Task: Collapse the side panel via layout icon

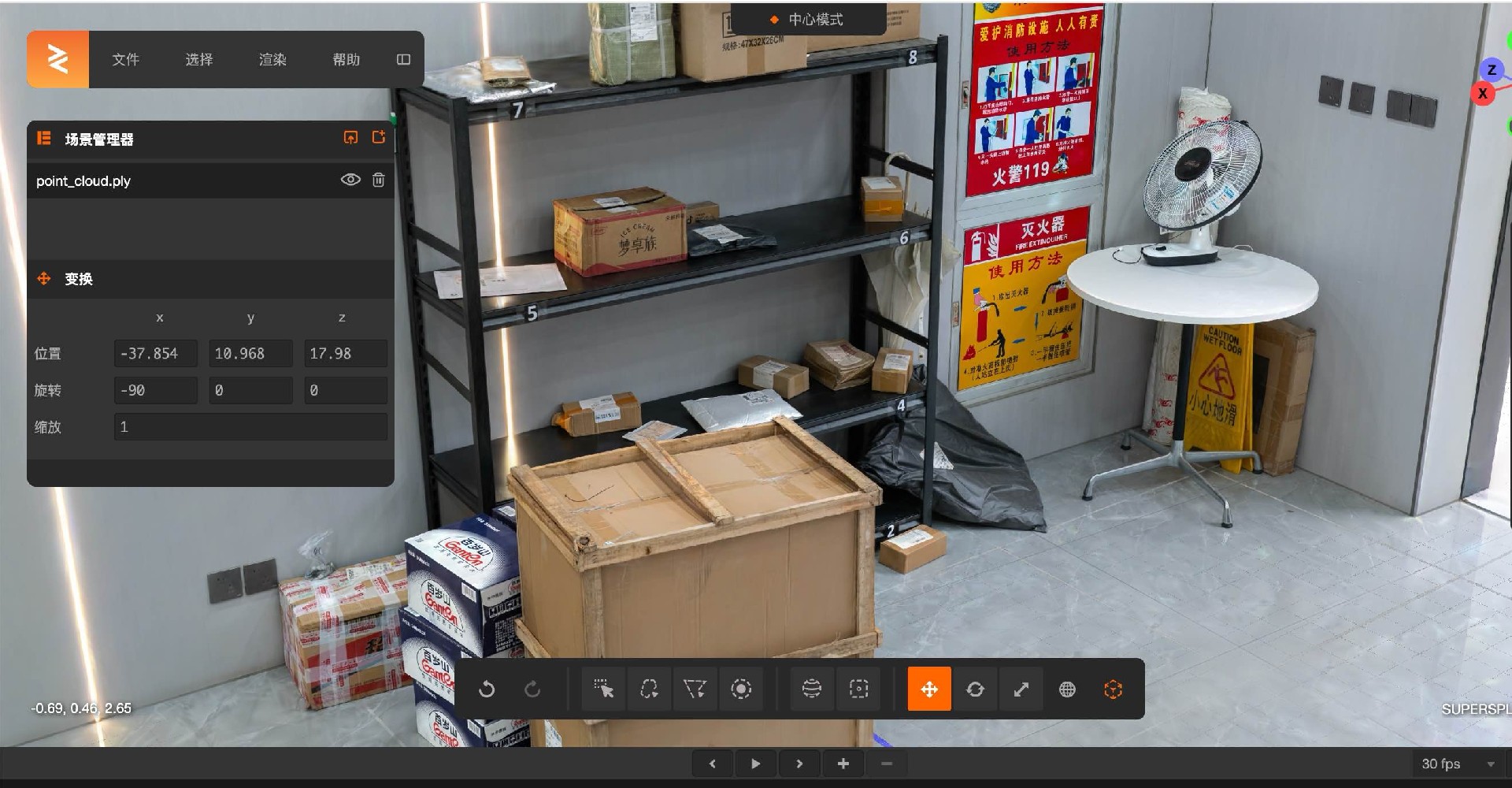Action: coord(403,60)
